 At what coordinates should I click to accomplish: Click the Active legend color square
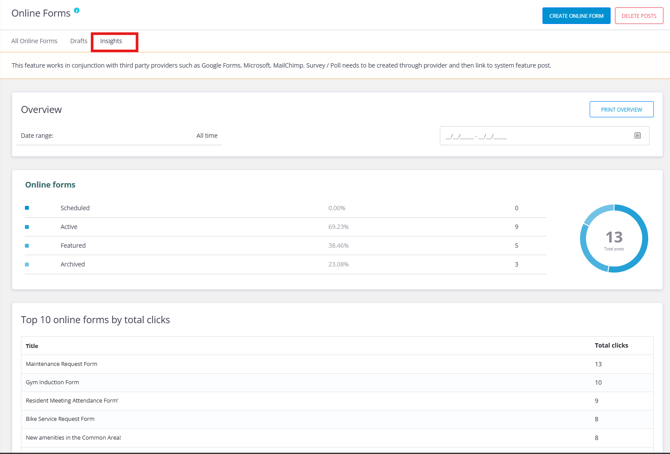27,227
